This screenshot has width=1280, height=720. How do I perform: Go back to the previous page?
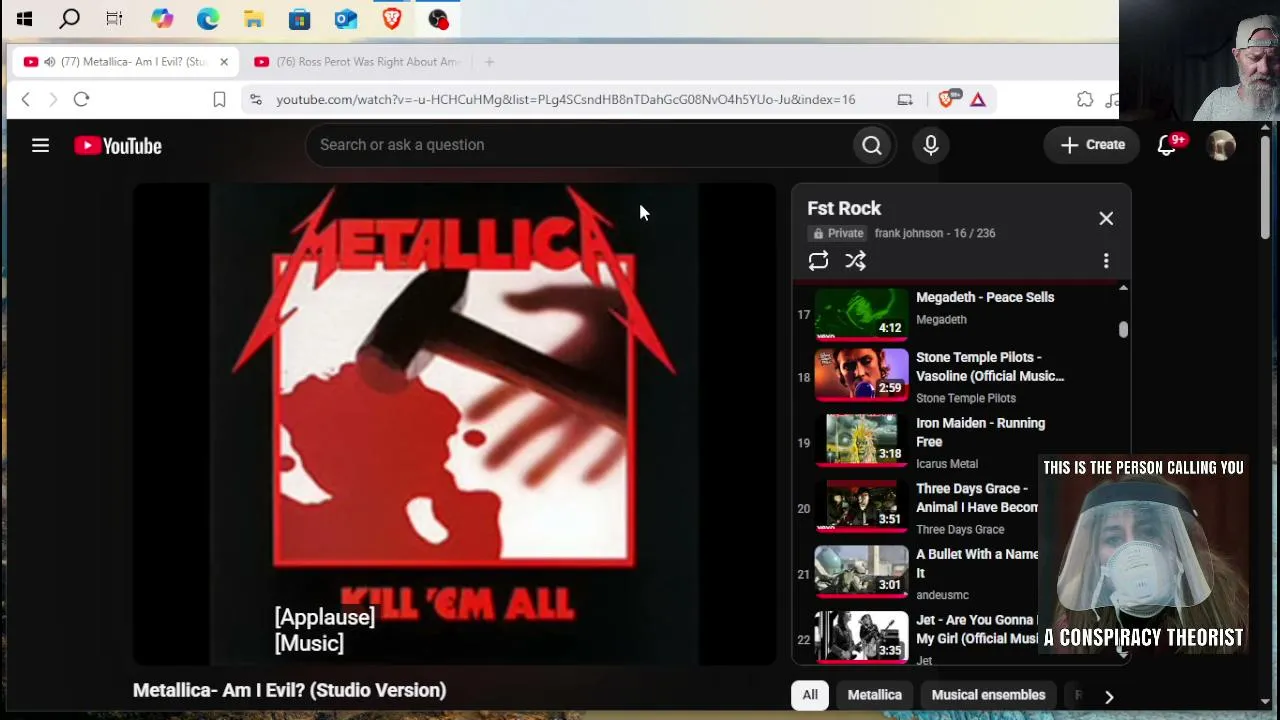coord(26,99)
